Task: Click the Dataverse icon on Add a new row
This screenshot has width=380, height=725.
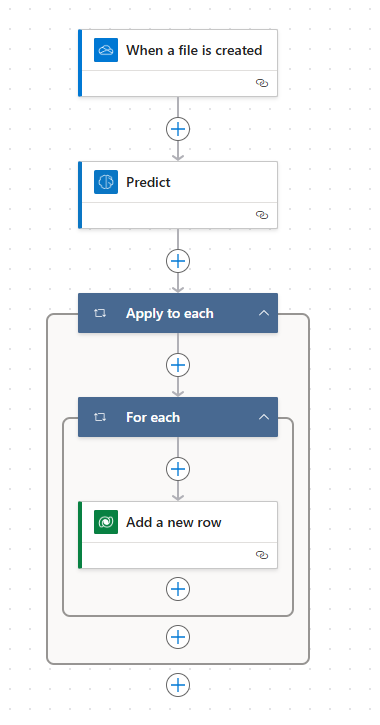Action: 106,522
